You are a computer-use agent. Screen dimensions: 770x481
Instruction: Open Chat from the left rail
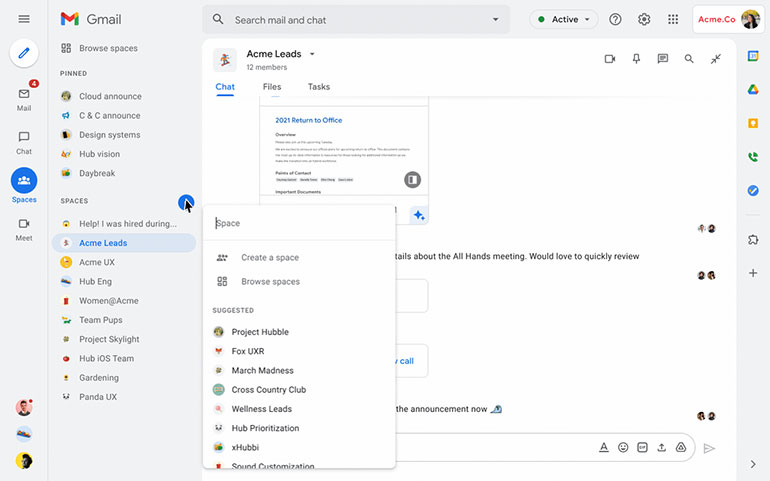(x=24, y=142)
